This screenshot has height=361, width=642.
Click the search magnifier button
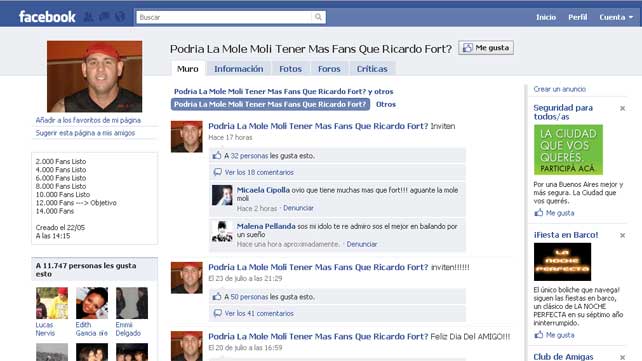(318, 17)
